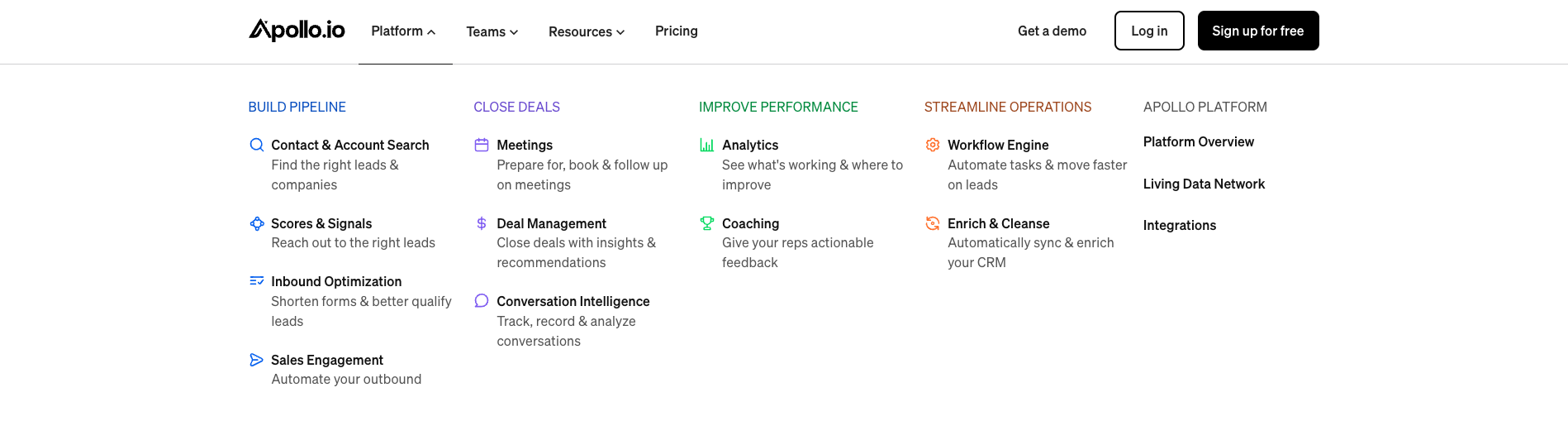The image size is (1568, 440).
Task: Click Sign up for free
Action: point(1257,31)
